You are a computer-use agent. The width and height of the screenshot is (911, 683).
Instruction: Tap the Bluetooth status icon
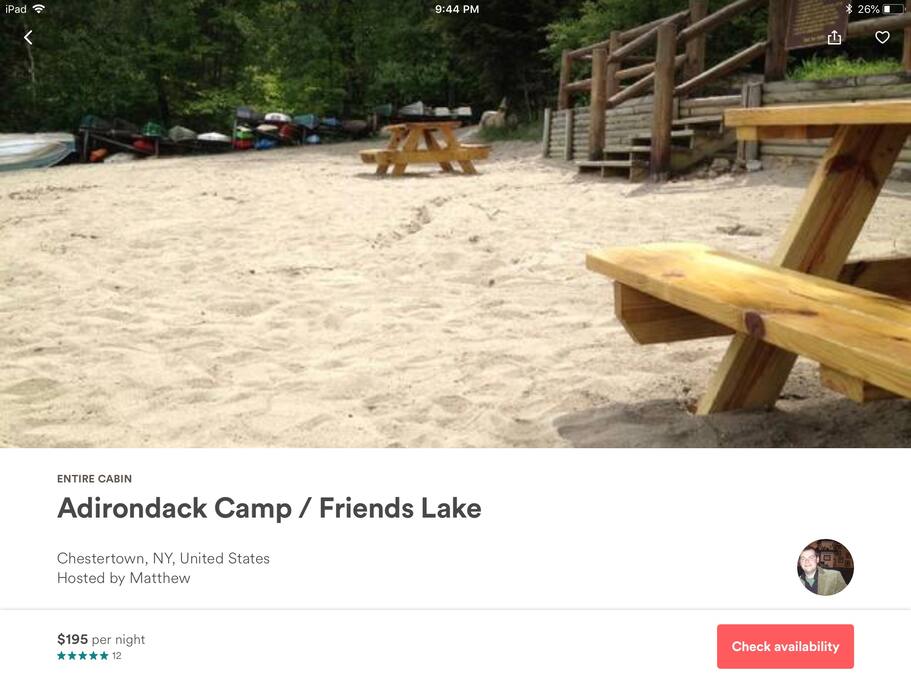(x=849, y=9)
